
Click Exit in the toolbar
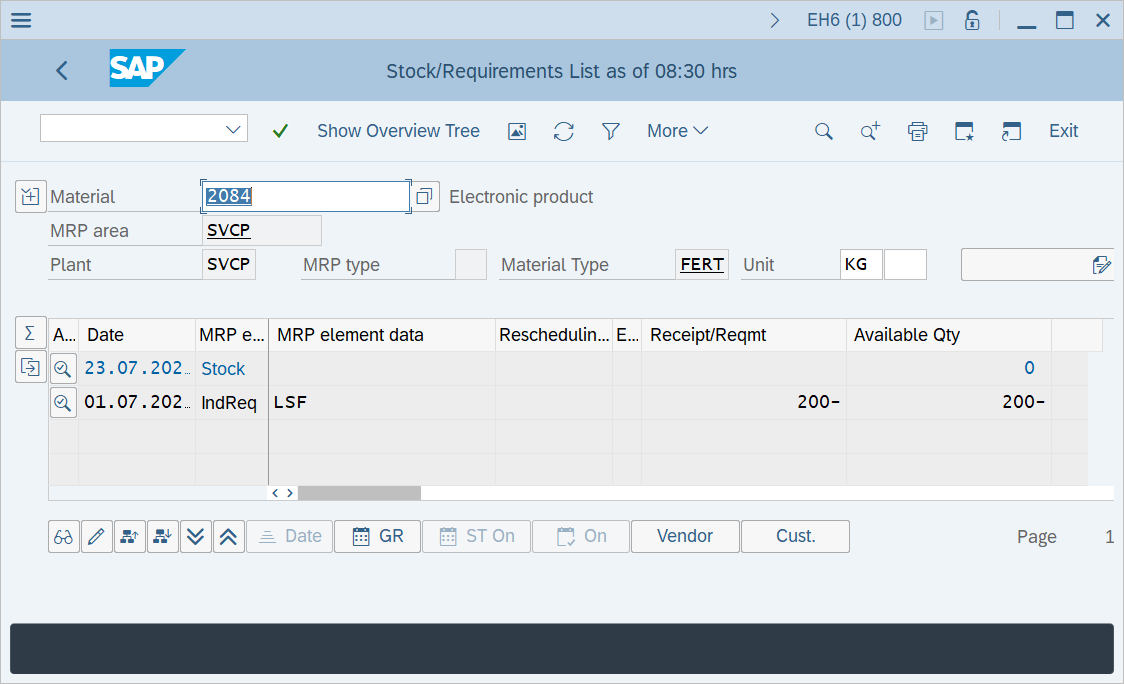(x=1063, y=131)
